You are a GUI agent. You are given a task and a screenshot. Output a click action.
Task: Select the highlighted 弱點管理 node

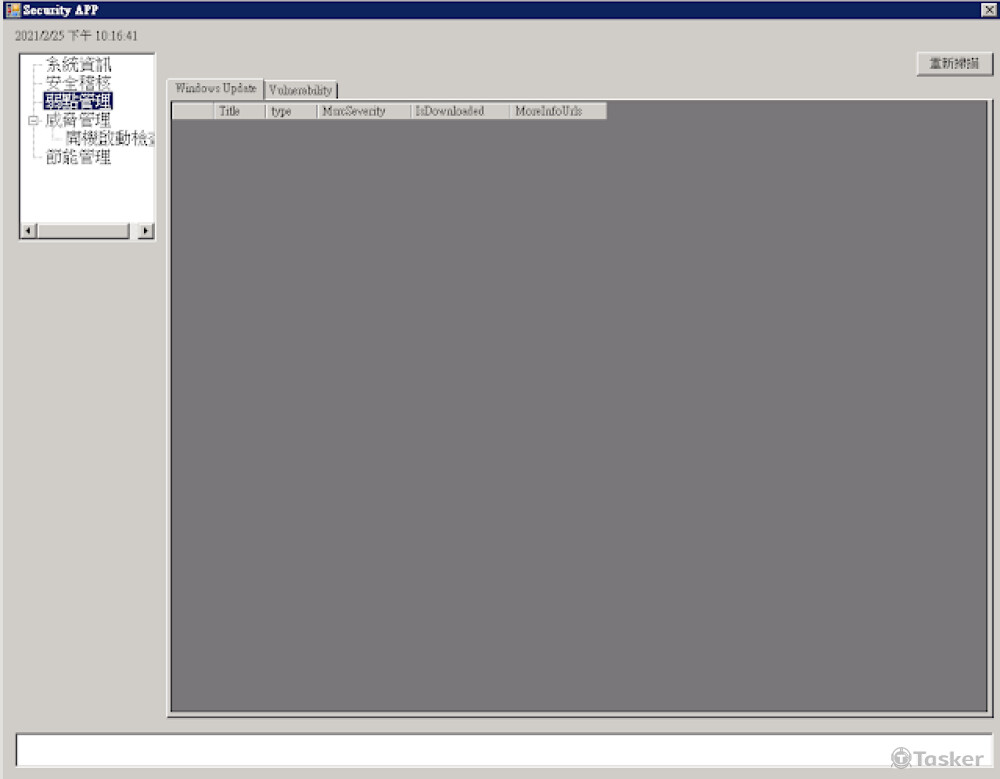tap(78, 101)
